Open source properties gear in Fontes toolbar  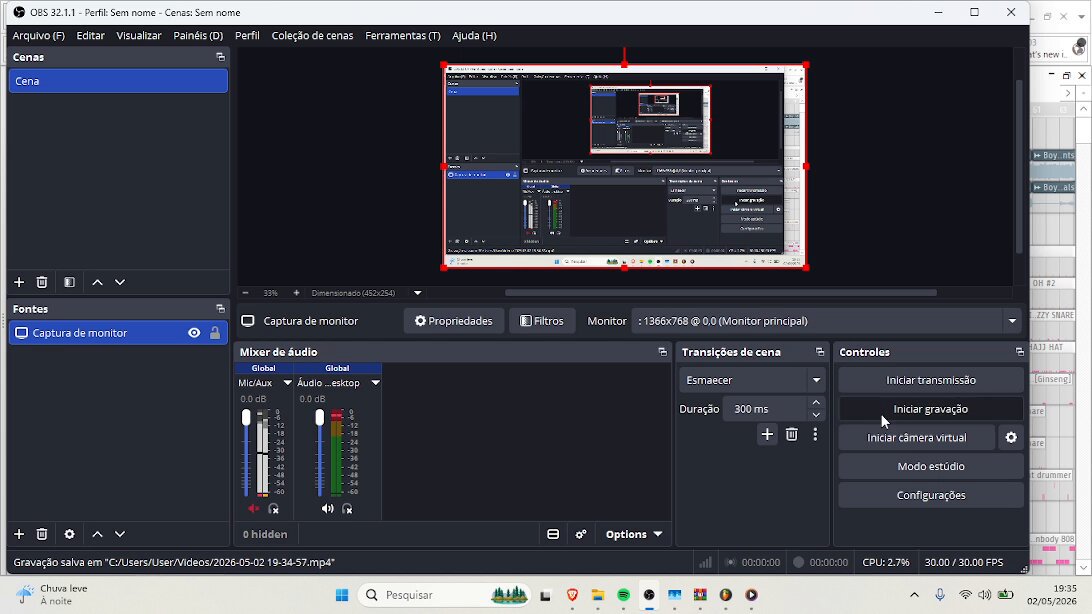[x=69, y=534]
